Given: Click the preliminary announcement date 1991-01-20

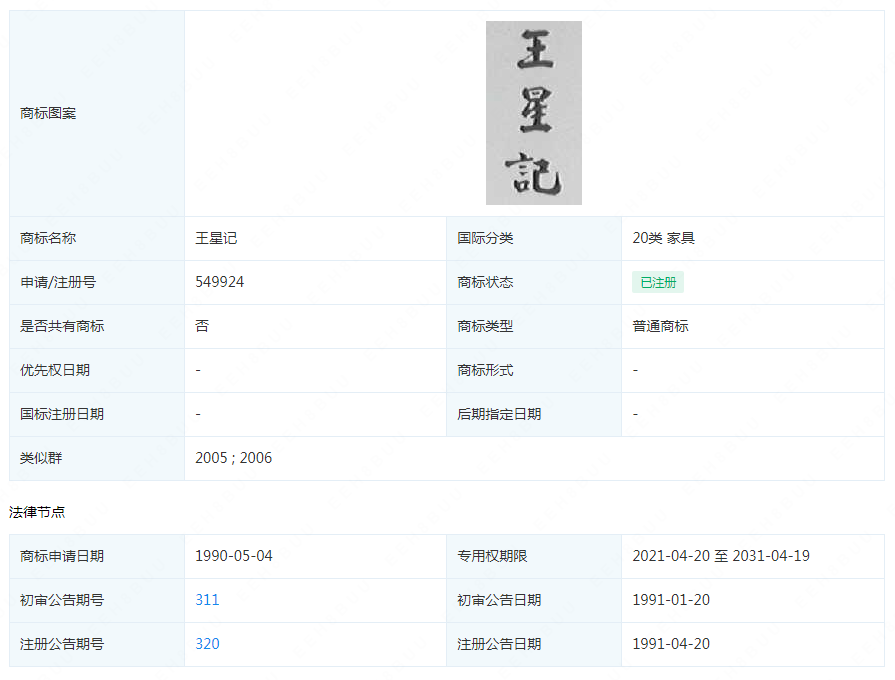Looking at the screenshot, I should click(671, 600).
